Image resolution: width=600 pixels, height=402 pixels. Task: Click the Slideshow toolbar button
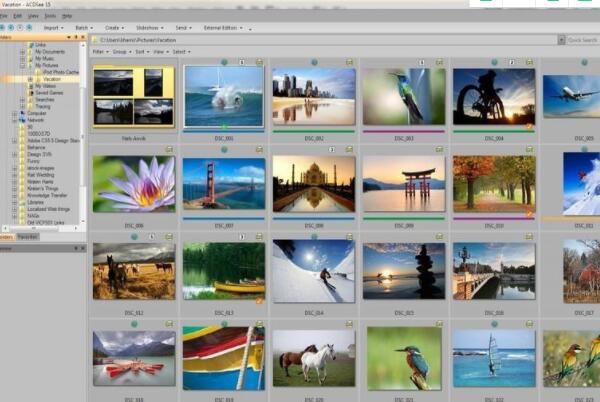click(x=148, y=28)
